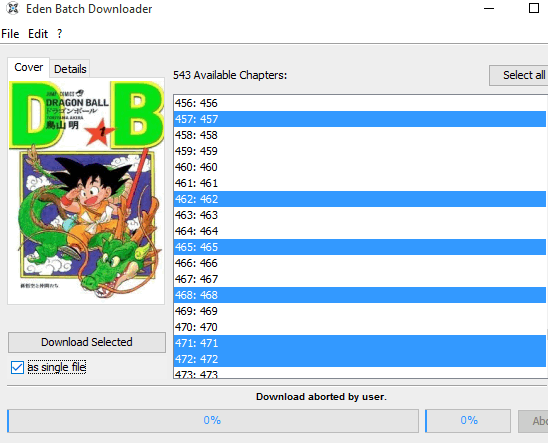This screenshot has height=443, width=548.
Task: Click the smaller chapter progress bar
Action: tap(468, 421)
